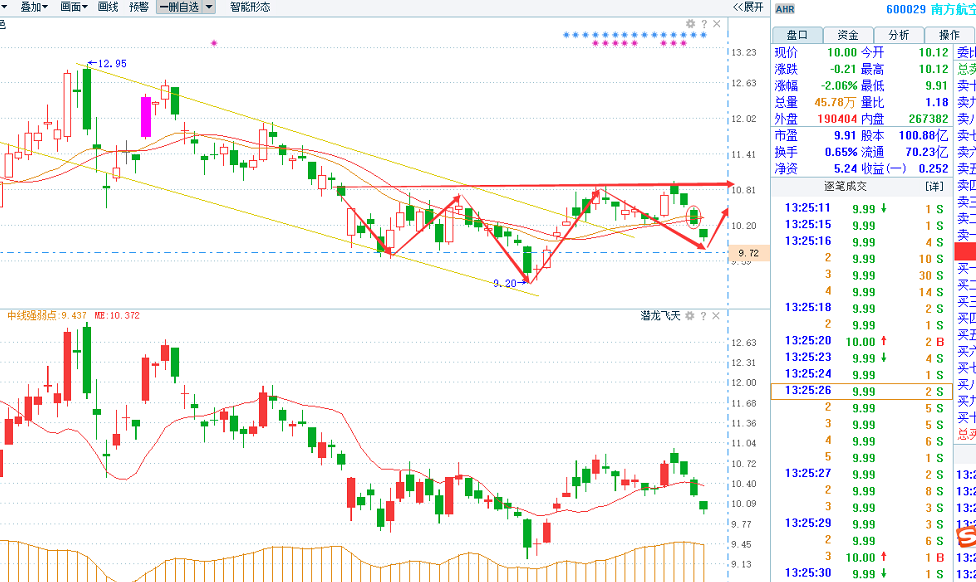Click help question mark on 潜龙飞天 pane

(703, 316)
